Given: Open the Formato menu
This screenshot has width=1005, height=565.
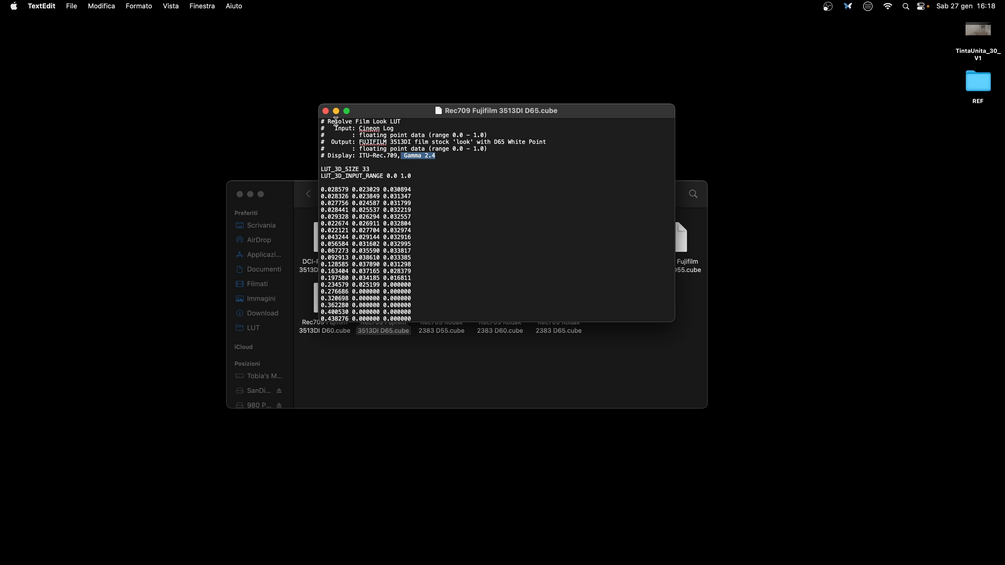Looking at the screenshot, I should pos(138,6).
